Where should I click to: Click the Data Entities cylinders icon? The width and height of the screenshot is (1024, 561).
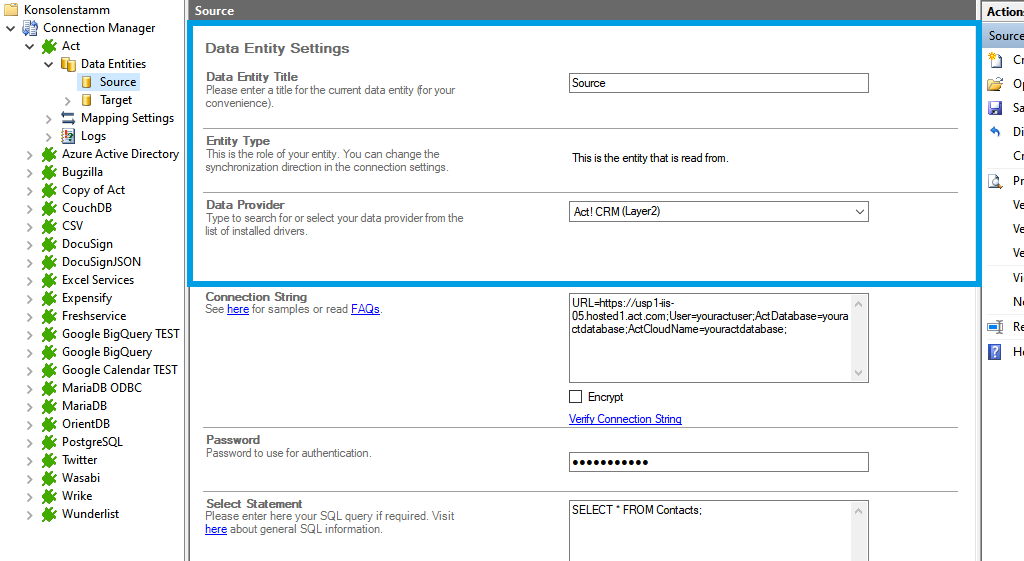(68, 64)
